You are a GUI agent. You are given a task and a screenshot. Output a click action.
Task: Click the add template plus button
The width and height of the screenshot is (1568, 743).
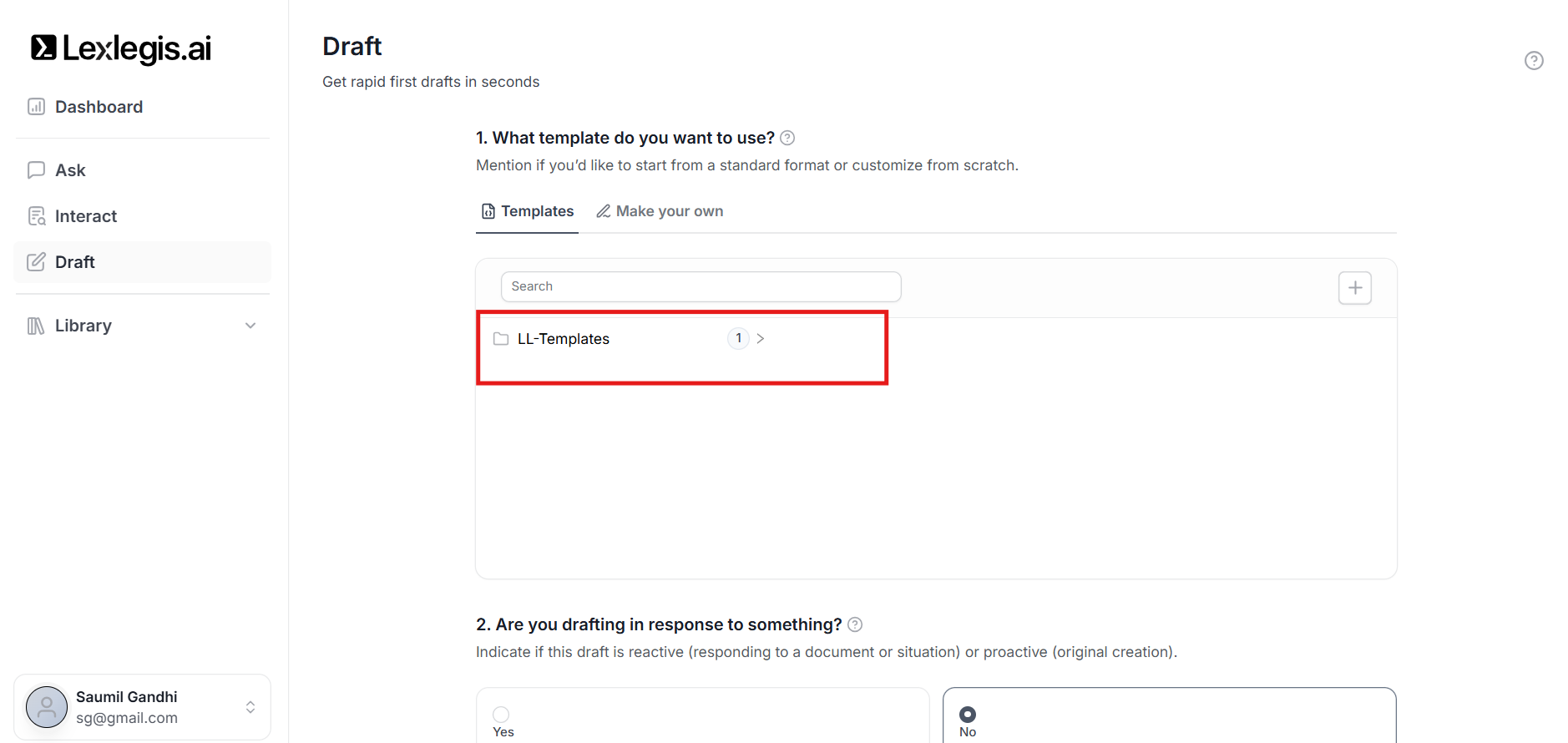[1354, 288]
